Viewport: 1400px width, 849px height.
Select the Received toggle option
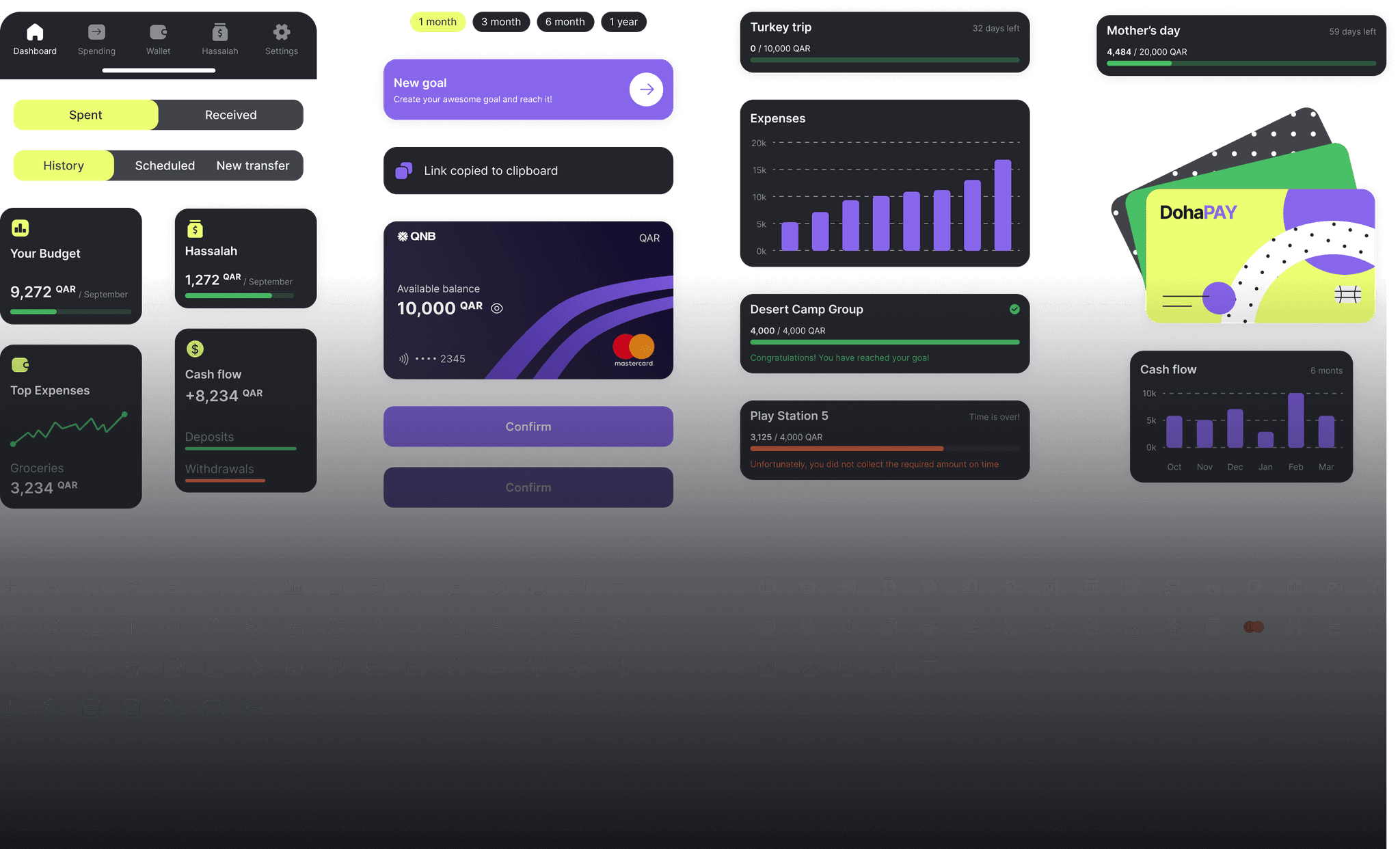coord(230,115)
